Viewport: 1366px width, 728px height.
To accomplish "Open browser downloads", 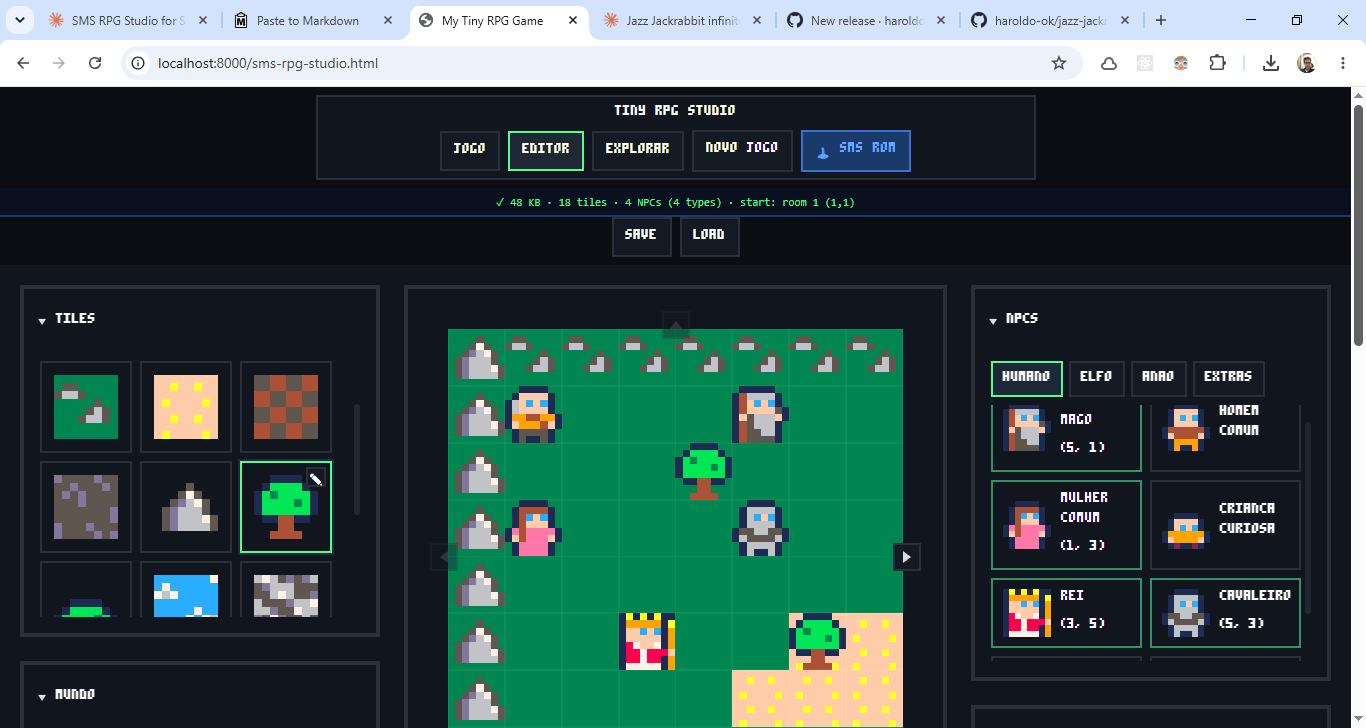I will pos(1271,63).
